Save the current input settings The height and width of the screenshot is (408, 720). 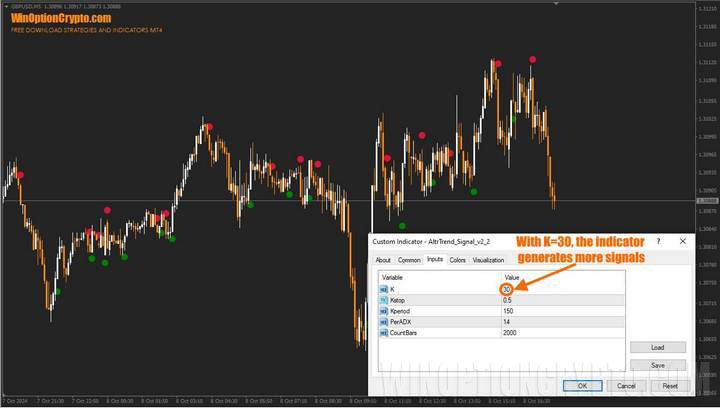657,365
